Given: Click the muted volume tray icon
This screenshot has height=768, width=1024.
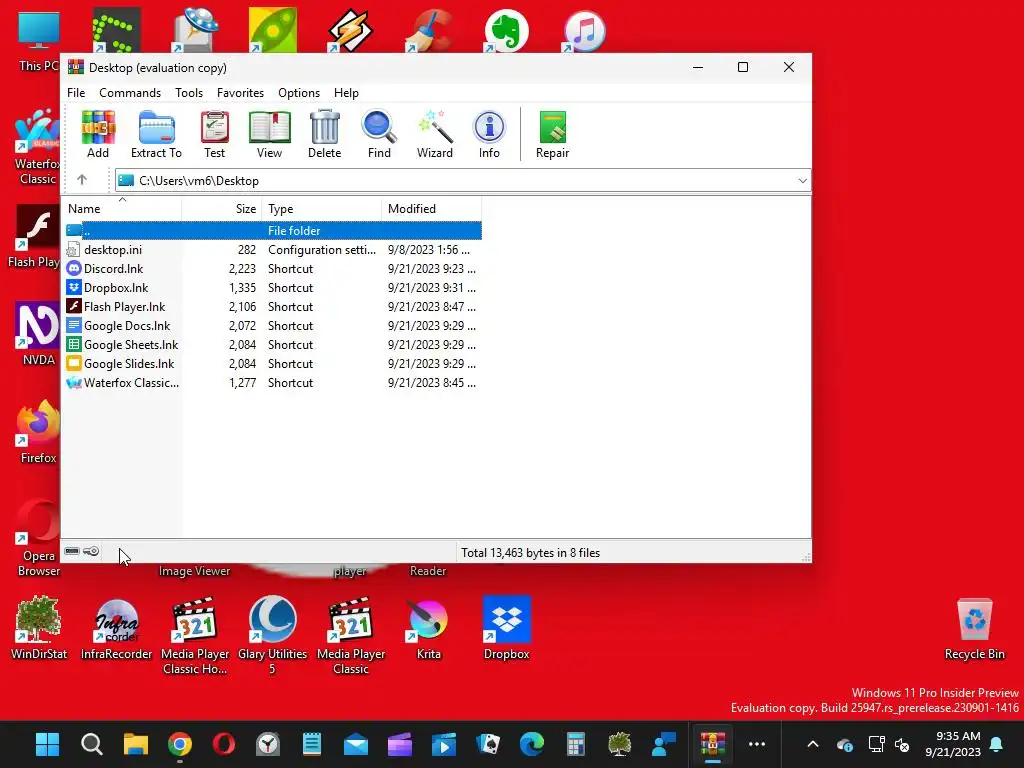Looking at the screenshot, I should pos(902,744).
